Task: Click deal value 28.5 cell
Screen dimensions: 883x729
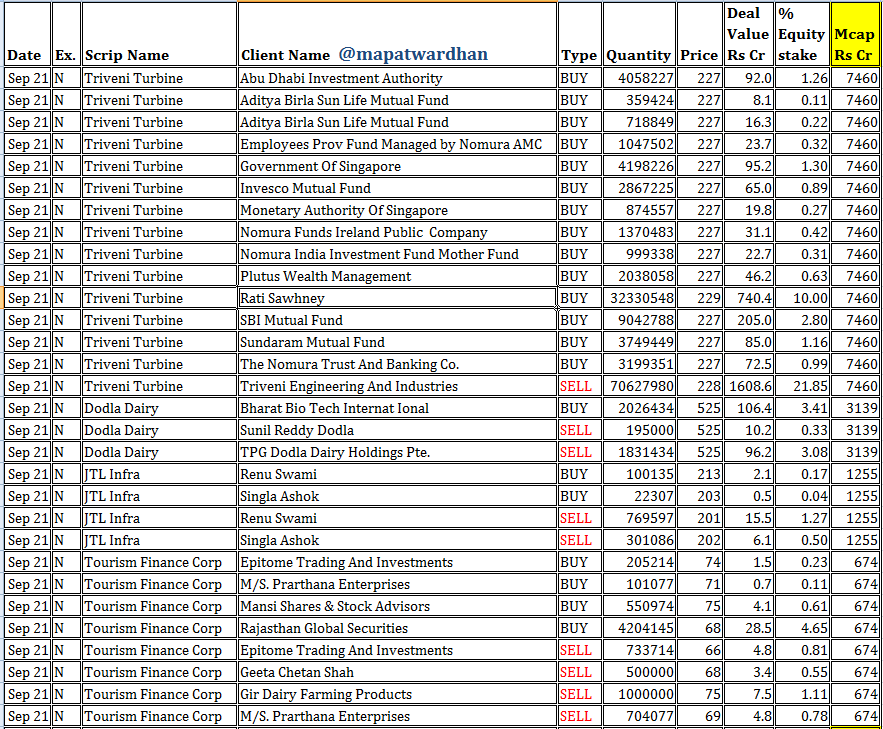Action: click(x=748, y=628)
